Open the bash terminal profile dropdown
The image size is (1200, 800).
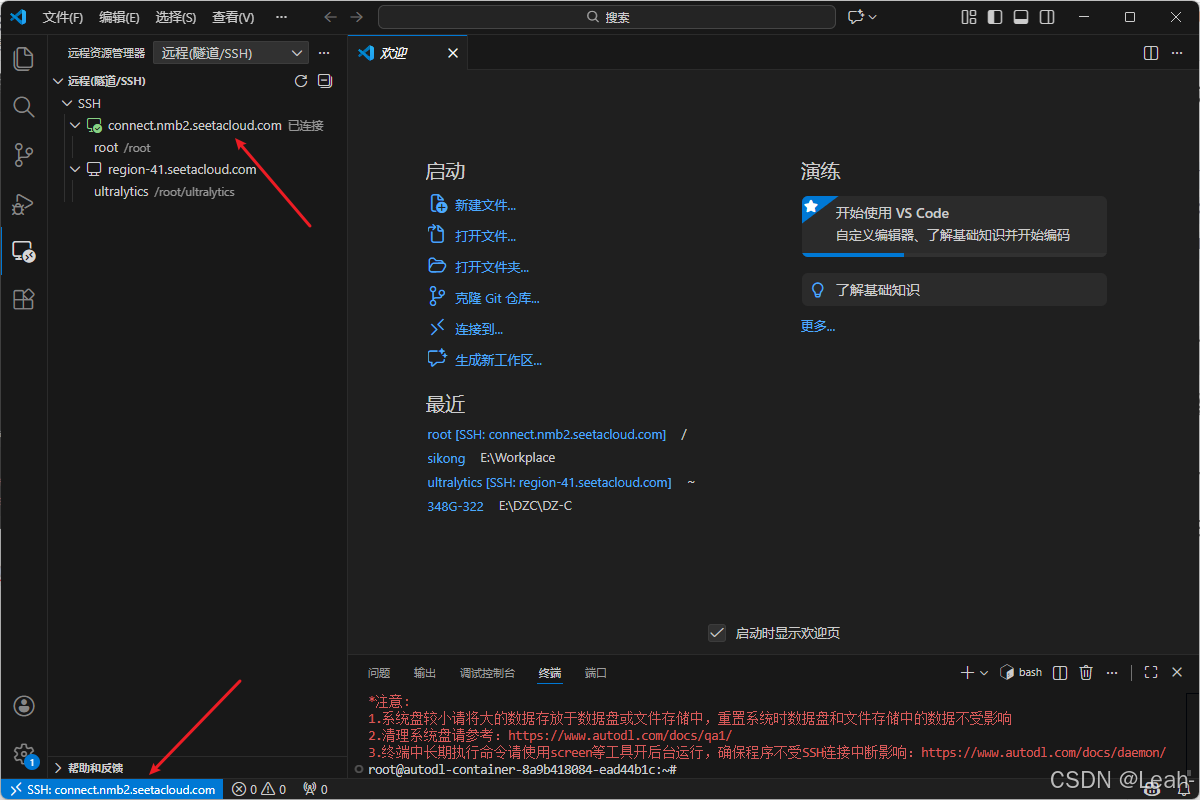click(985, 672)
